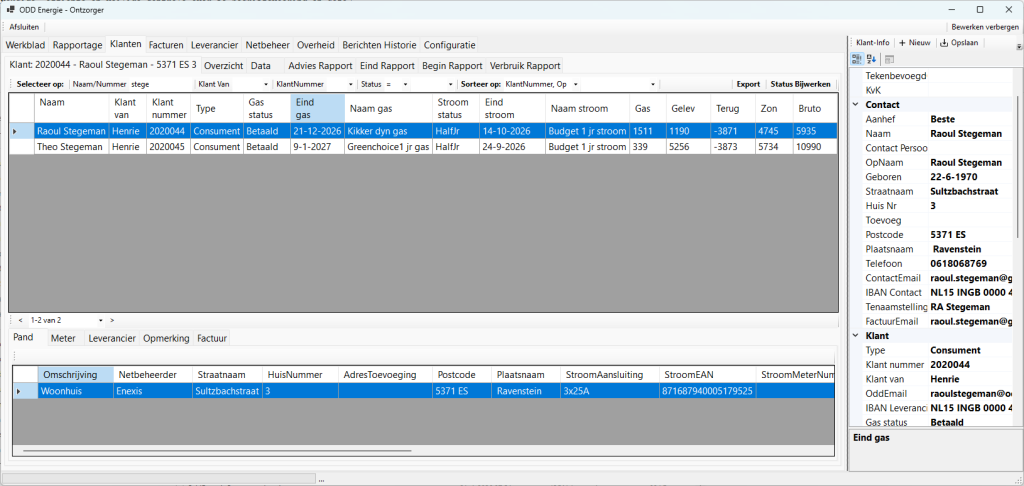
Task: Open the Configuratie tab
Action: pos(449,45)
